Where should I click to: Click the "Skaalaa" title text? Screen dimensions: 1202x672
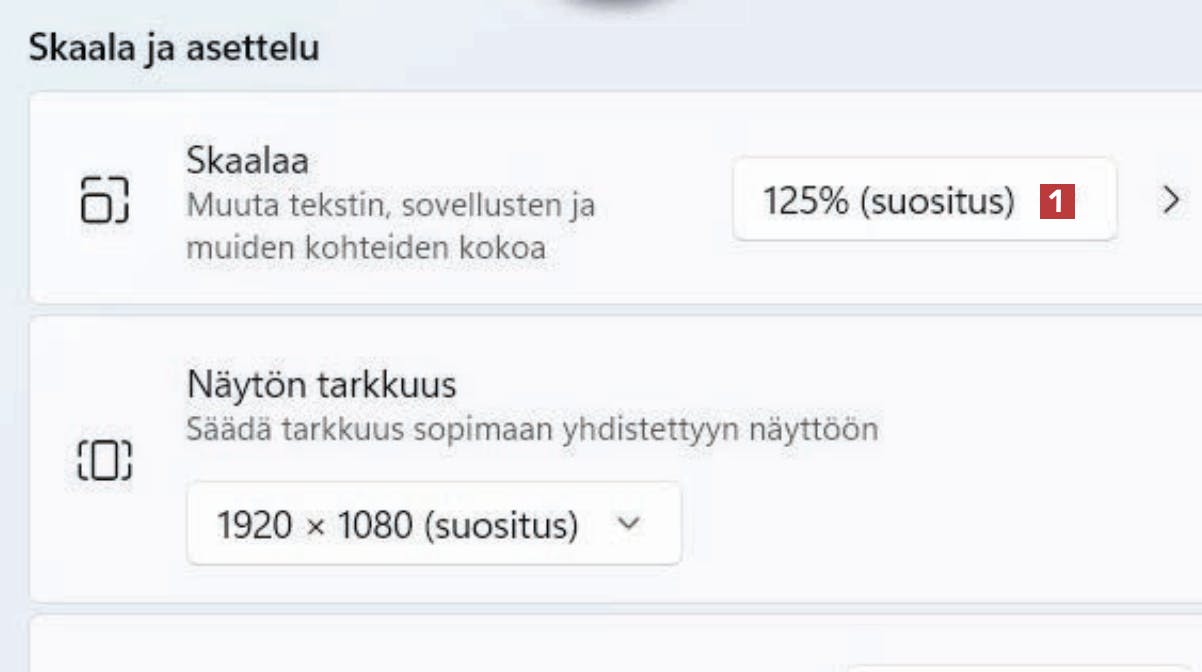coord(247,159)
